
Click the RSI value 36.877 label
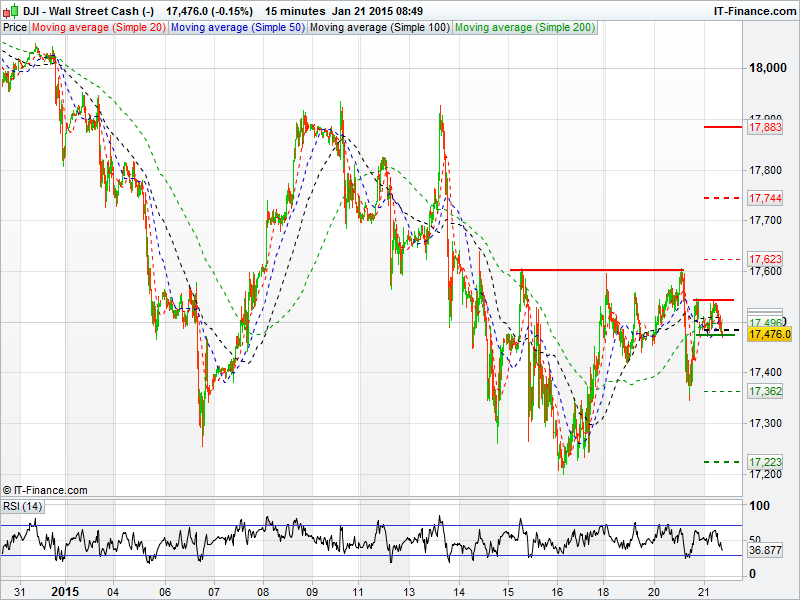764,550
